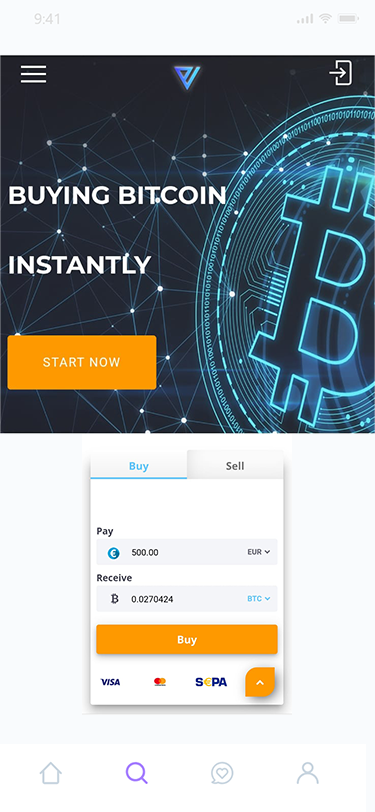Select the Visa payment logo

click(x=110, y=683)
